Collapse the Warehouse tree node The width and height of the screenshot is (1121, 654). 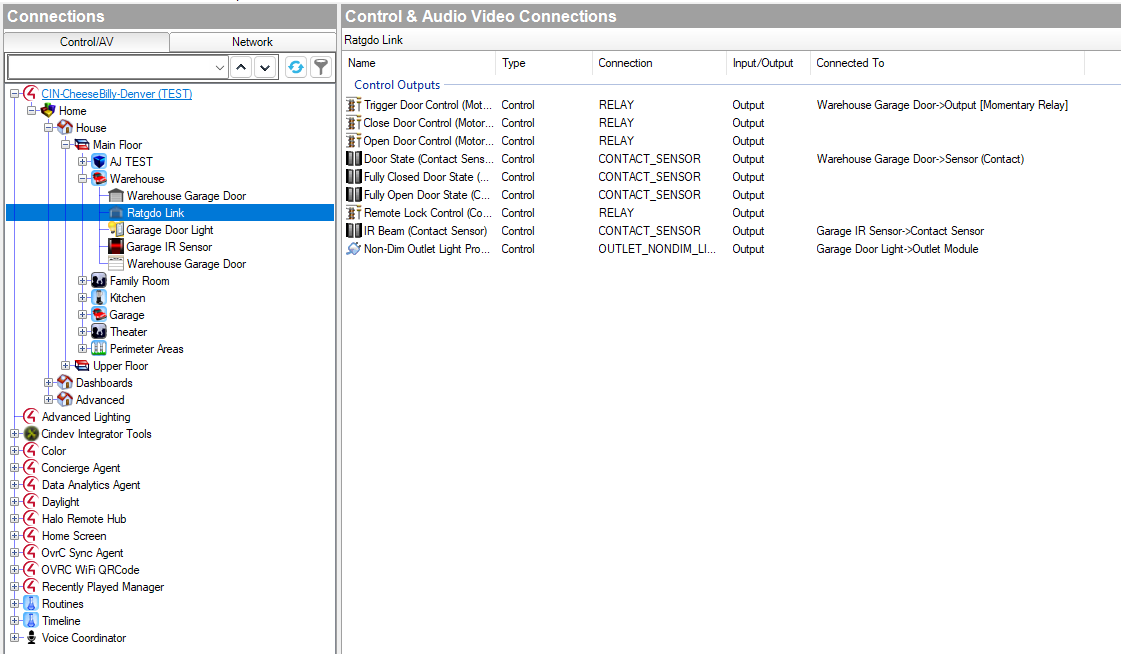click(83, 179)
